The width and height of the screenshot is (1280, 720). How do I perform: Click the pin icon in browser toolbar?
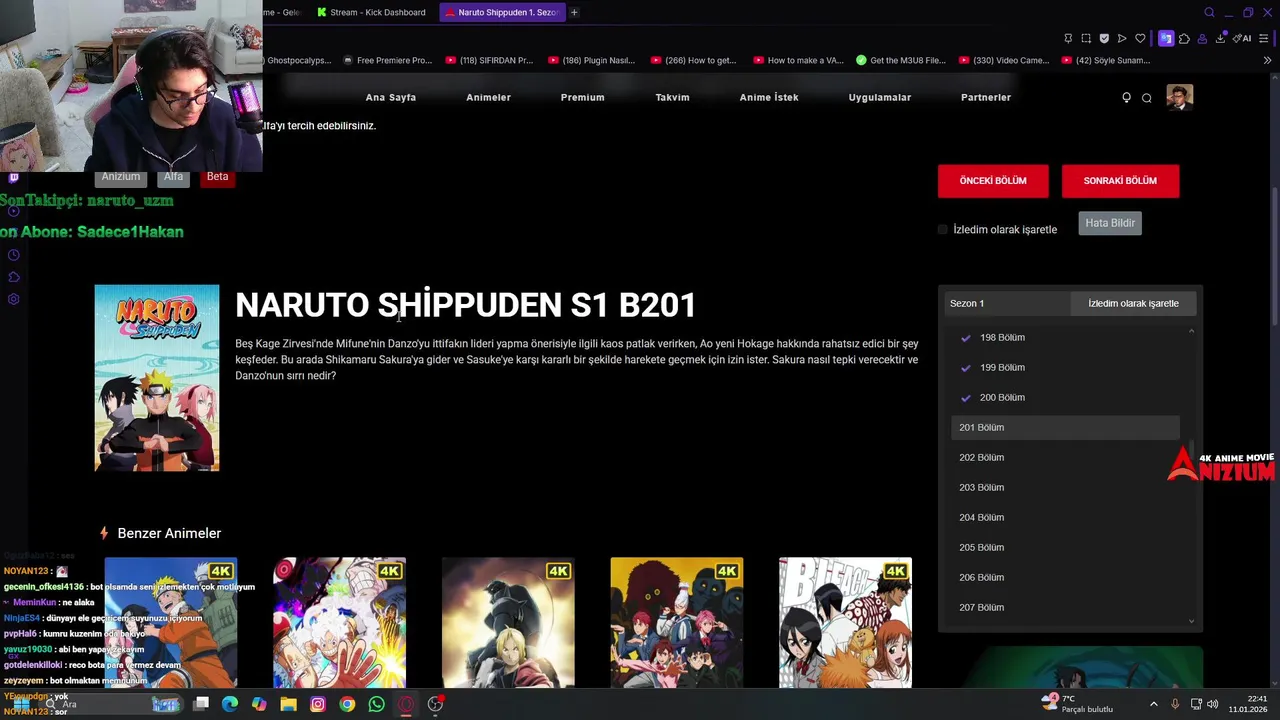1068,38
